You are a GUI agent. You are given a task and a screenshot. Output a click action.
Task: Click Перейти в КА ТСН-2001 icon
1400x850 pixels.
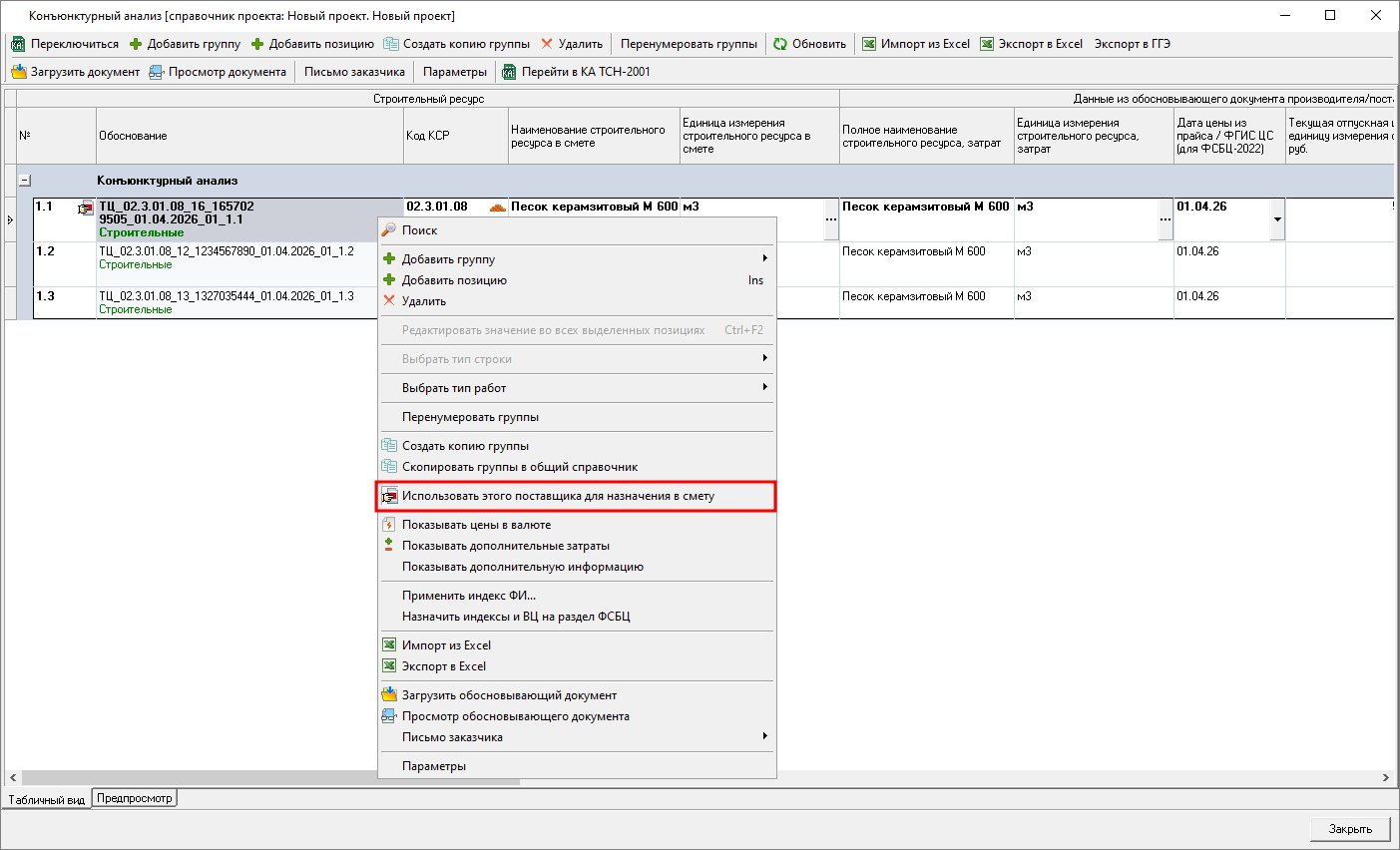click(509, 72)
